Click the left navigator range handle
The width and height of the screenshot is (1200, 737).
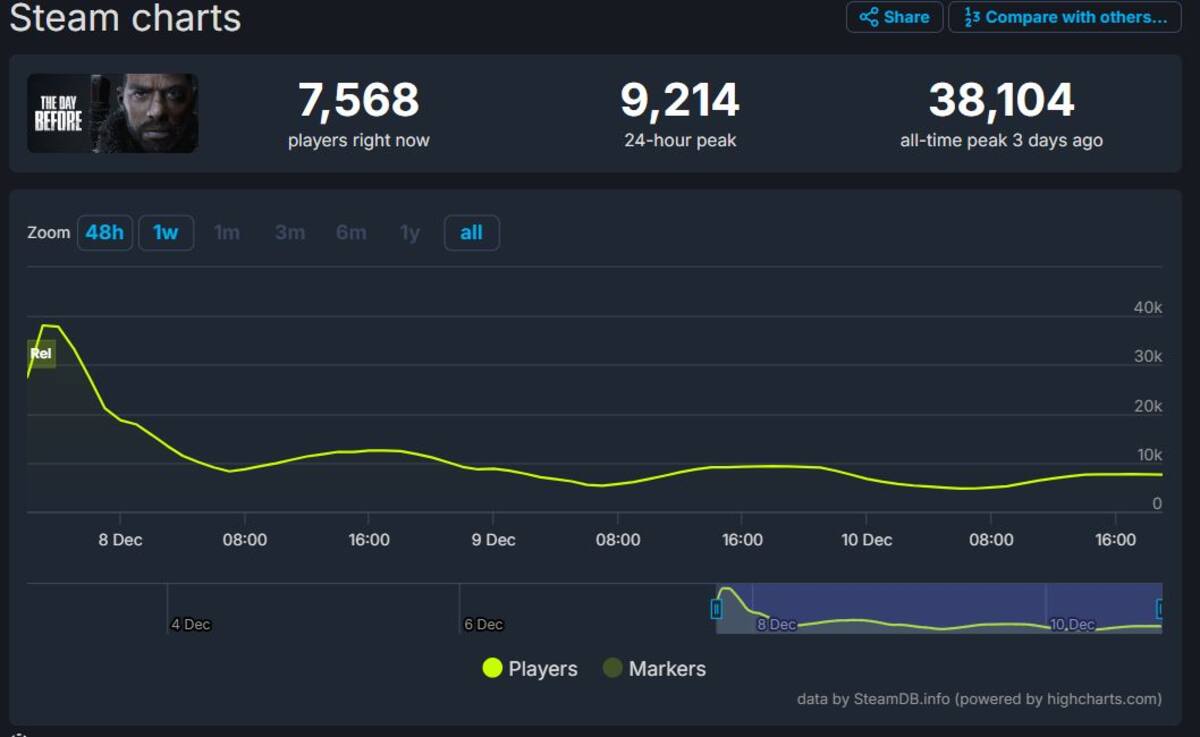click(716, 608)
